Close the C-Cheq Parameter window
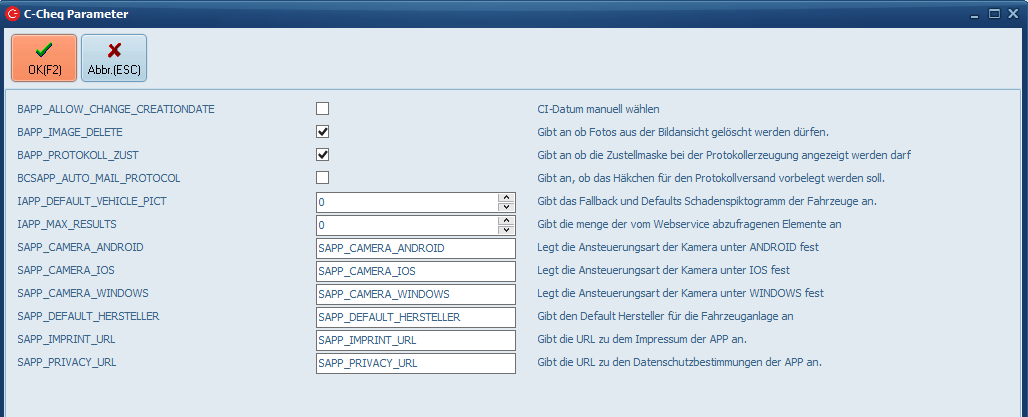1028x417 pixels. (x=1013, y=14)
